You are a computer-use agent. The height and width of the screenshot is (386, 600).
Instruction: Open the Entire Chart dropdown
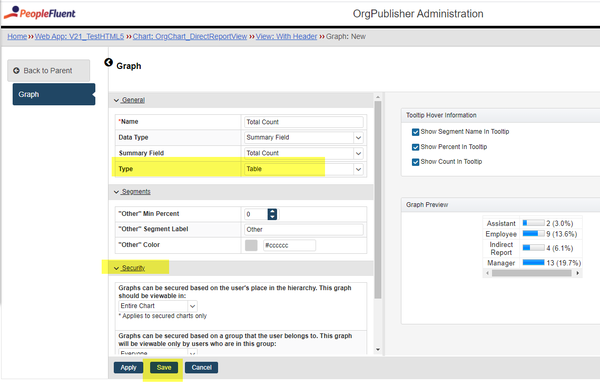click(x=158, y=306)
